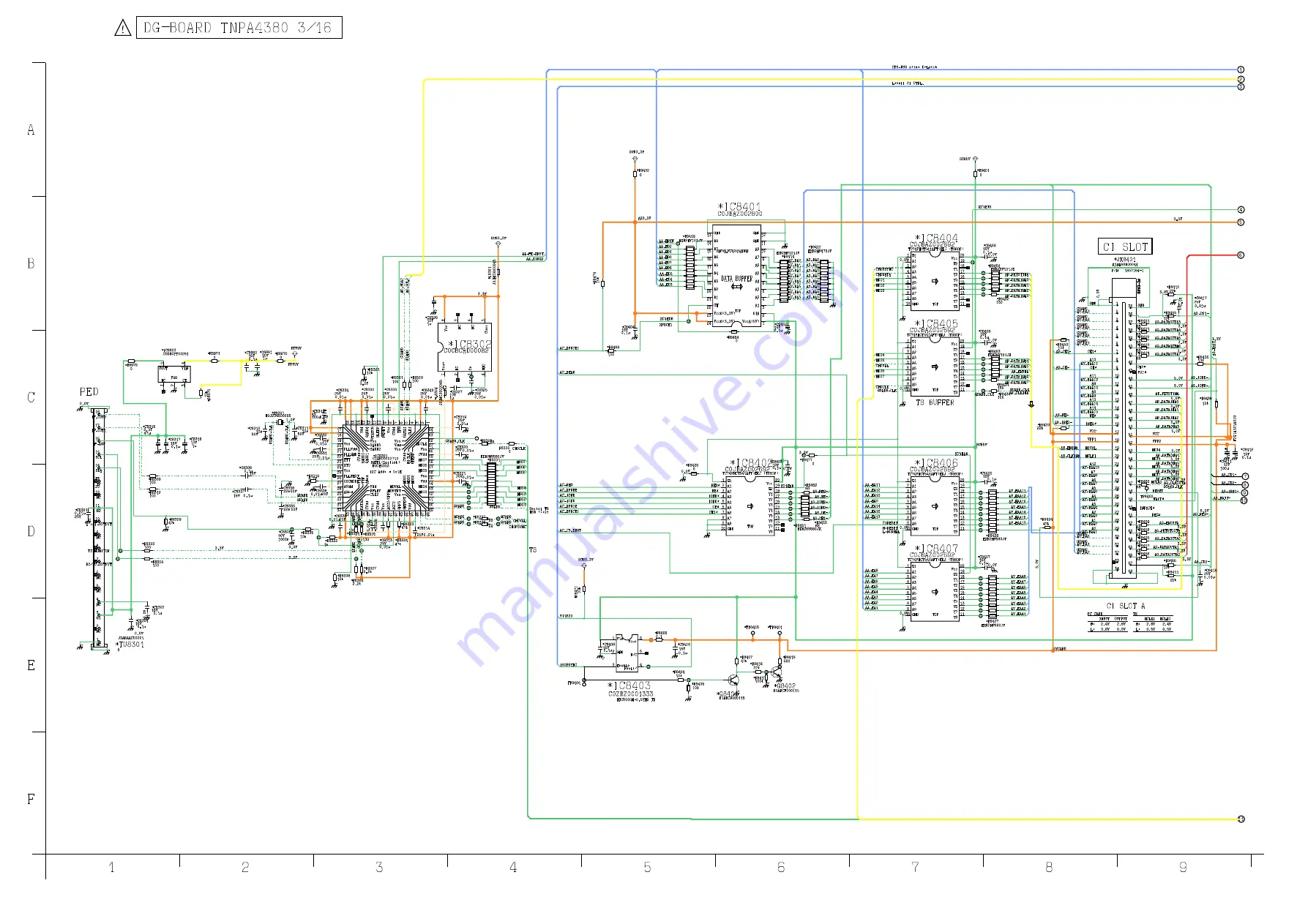Click column marker '7' on the bottom ruler
1308x924 pixels.
point(915,868)
